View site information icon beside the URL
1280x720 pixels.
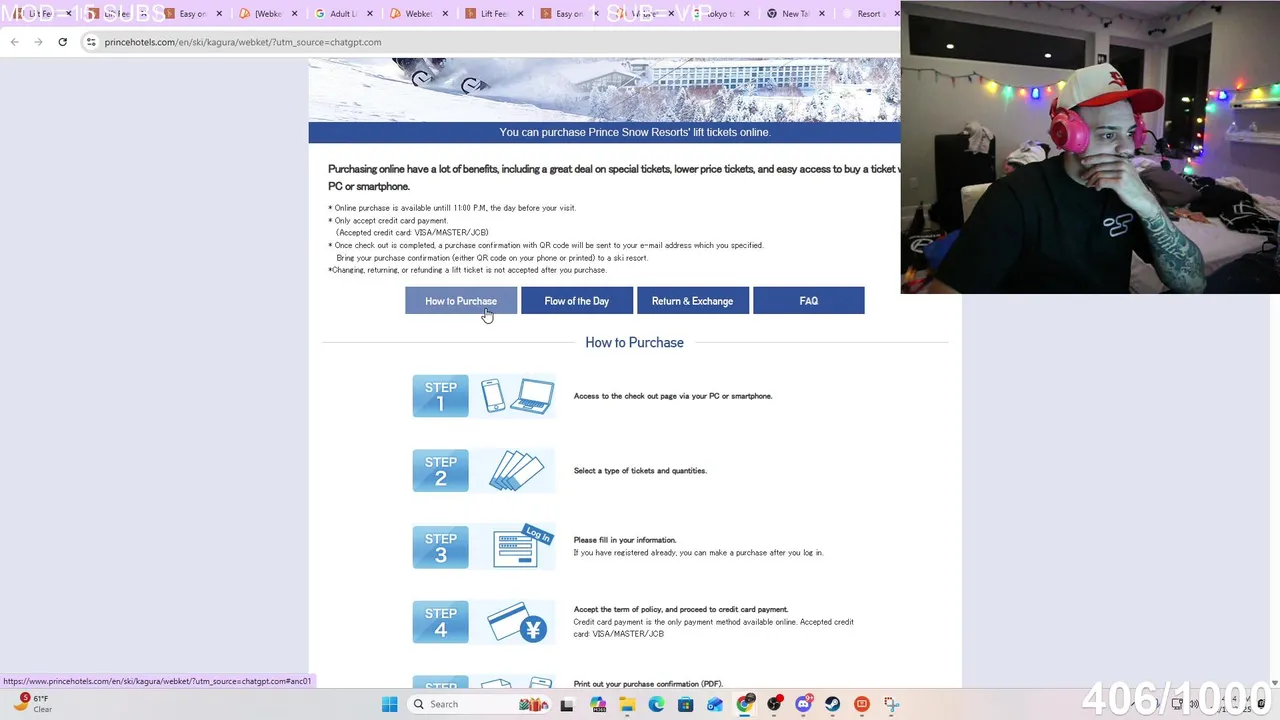(x=91, y=42)
